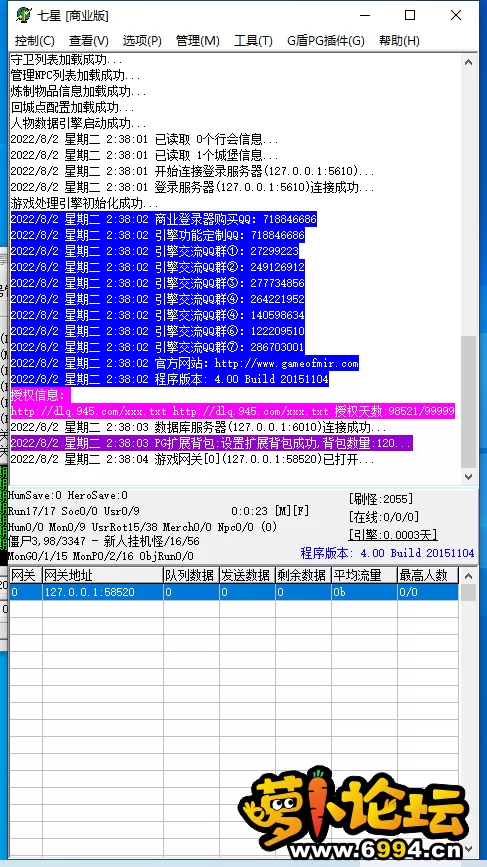Click the 最高人数 column header

pyautogui.click(x=428, y=576)
